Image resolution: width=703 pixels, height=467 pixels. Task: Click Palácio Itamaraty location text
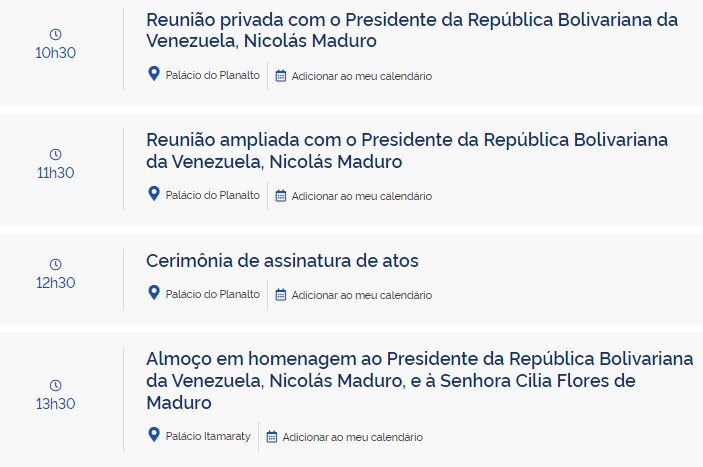click(x=208, y=437)
